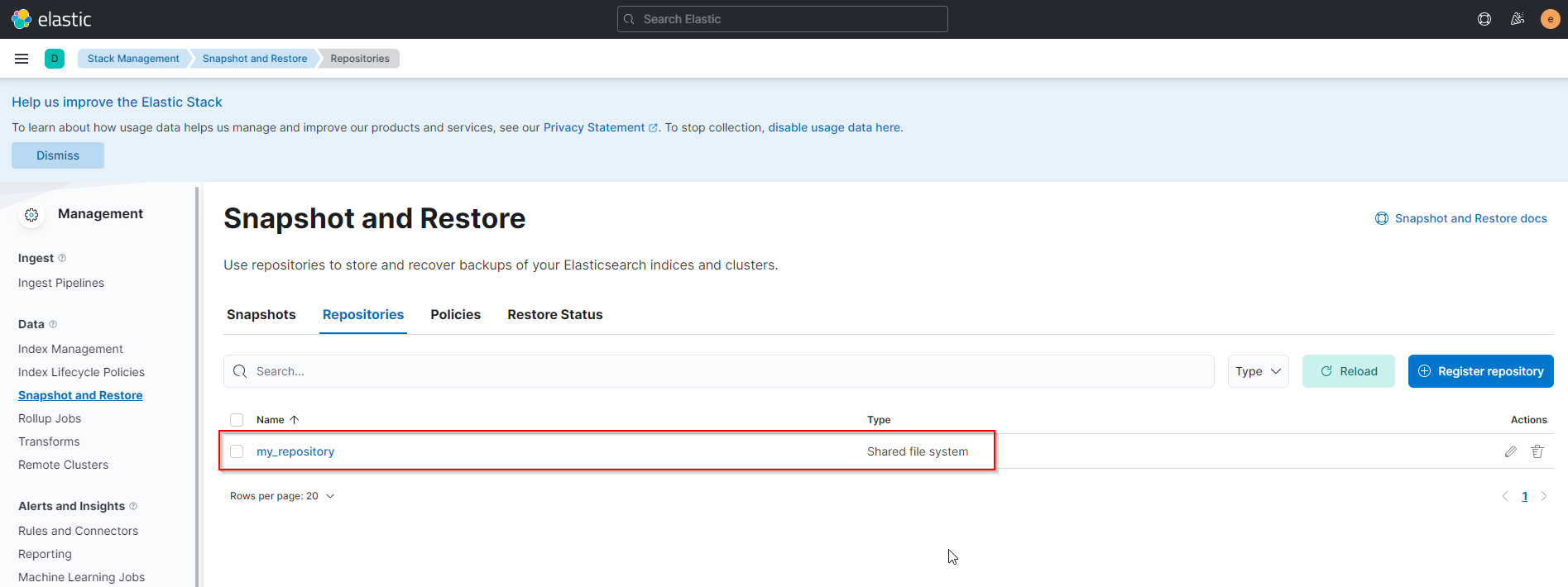
Task: Go to Ingest Pipelines
Action: tap(61, 283)
